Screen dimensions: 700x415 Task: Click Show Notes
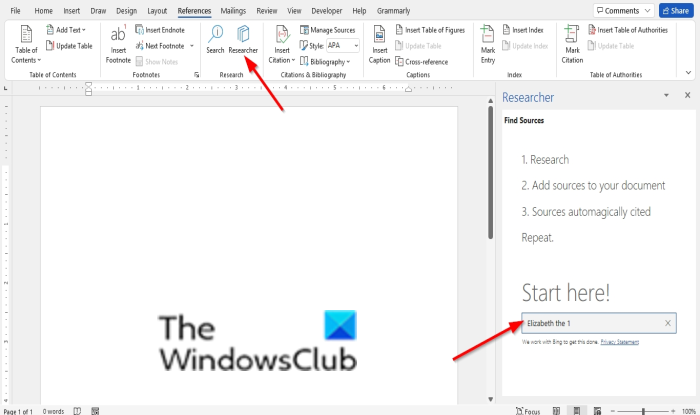157,62
